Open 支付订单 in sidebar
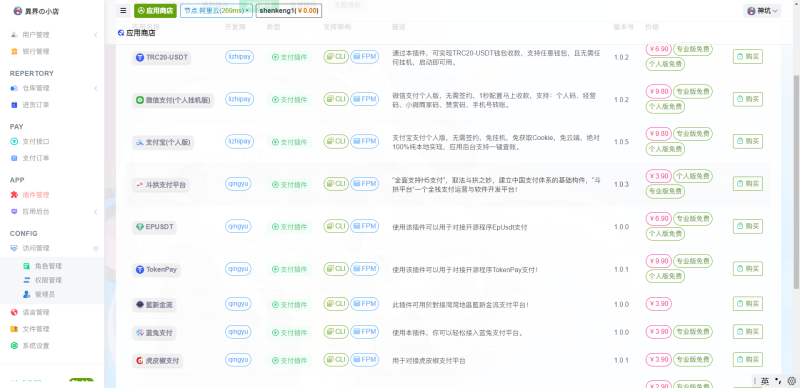This screenshot has height=388, width=800. [36, 158]
